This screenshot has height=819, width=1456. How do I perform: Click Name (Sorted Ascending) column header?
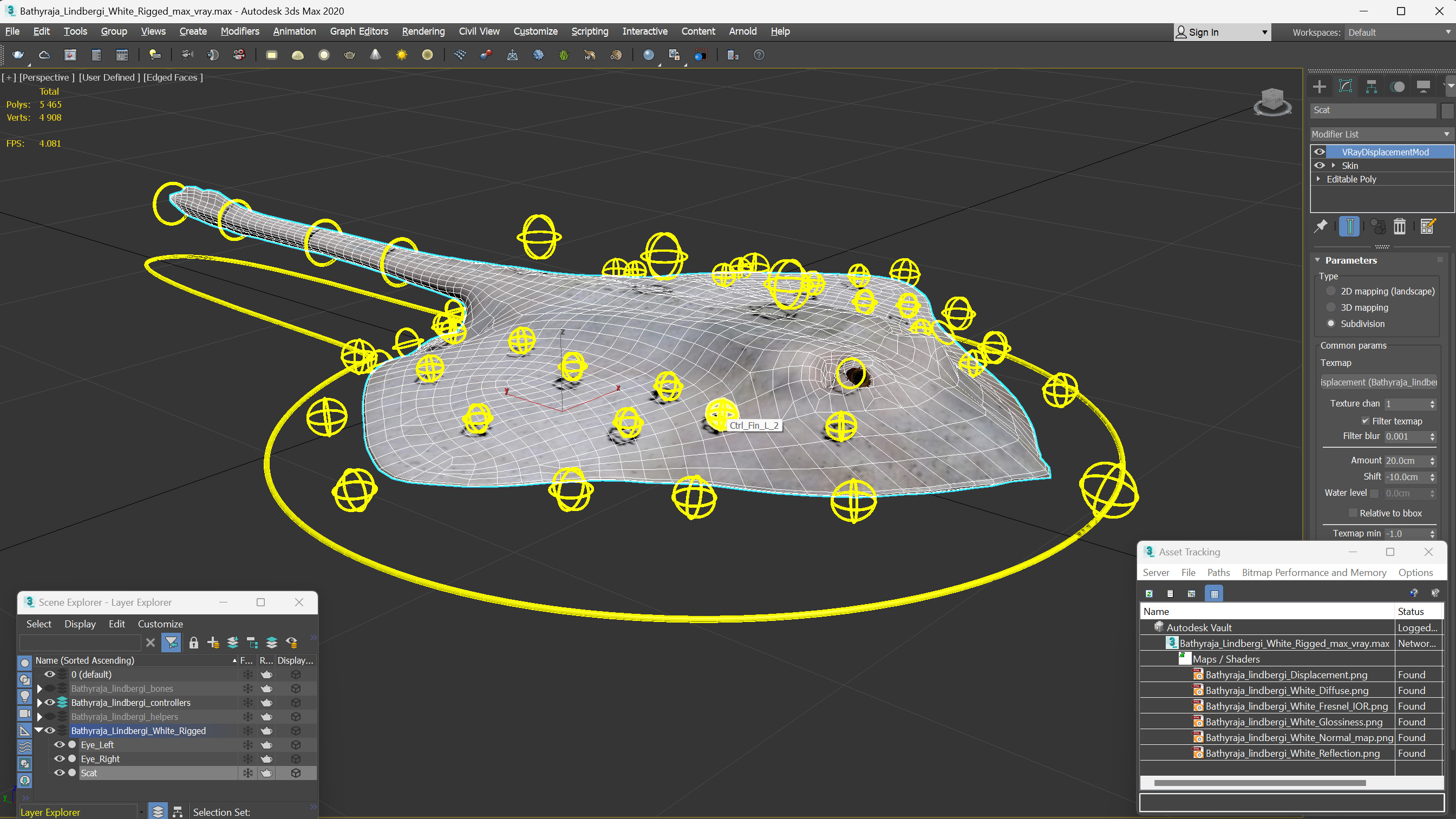coord(136,661)
